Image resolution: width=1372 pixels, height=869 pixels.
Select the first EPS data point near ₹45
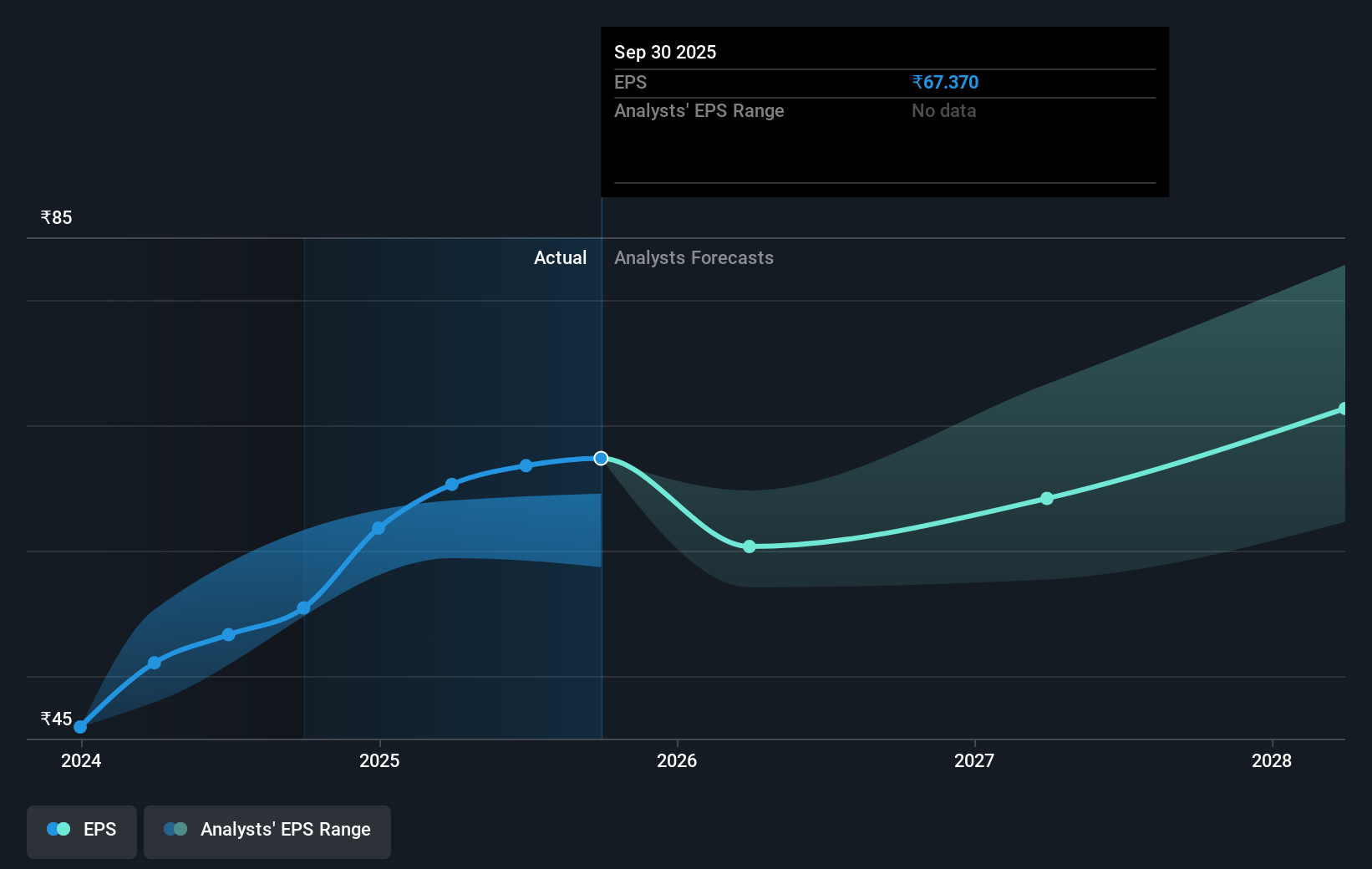click(x=79, y=727)
